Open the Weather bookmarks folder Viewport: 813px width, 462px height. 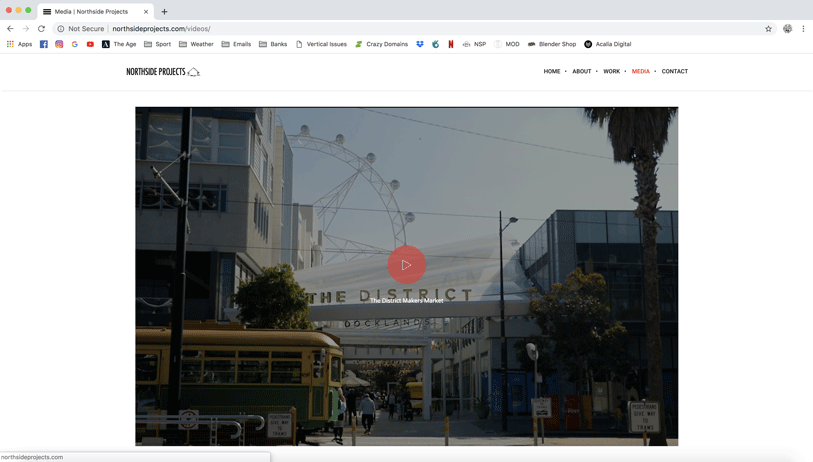coord(196,44)
